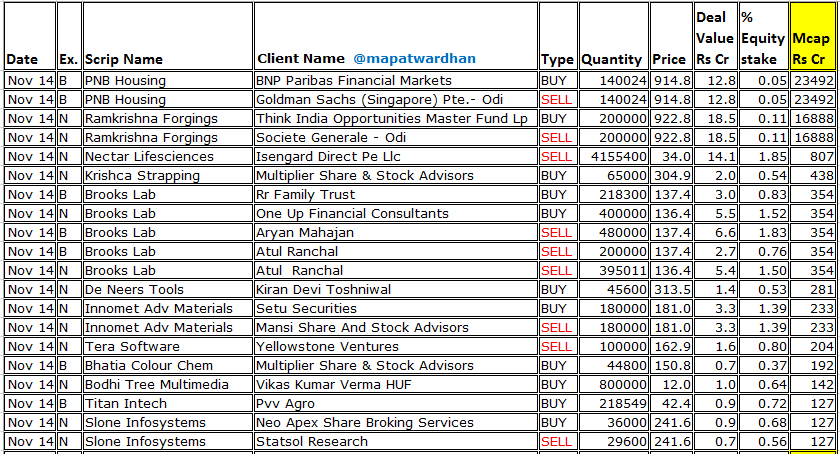
Task: Select the price 304.9 cell
Action: click(672, 175)
